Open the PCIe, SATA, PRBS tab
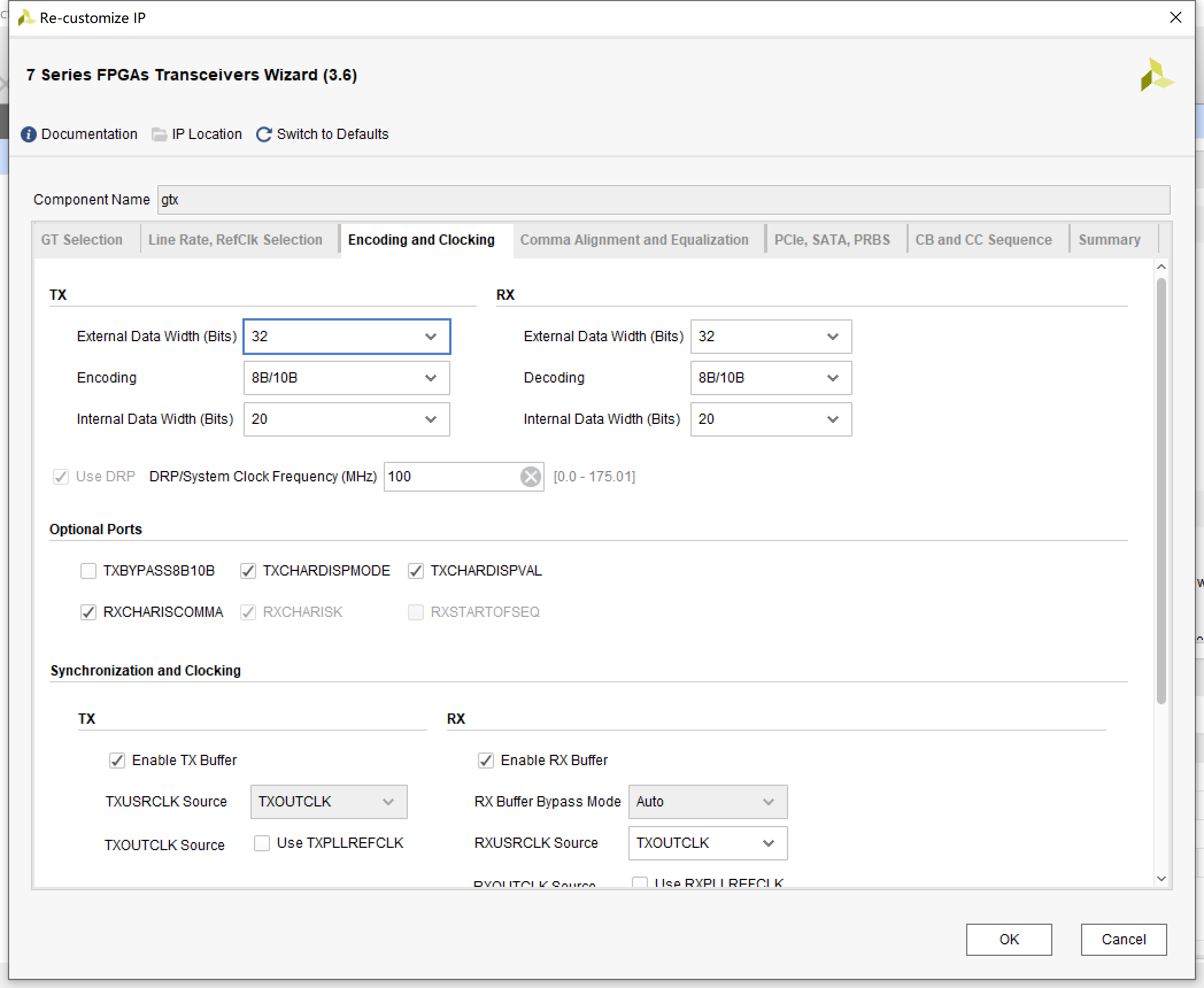The width and height of the screenshot is (1204, 988). (x=832, y=240)
